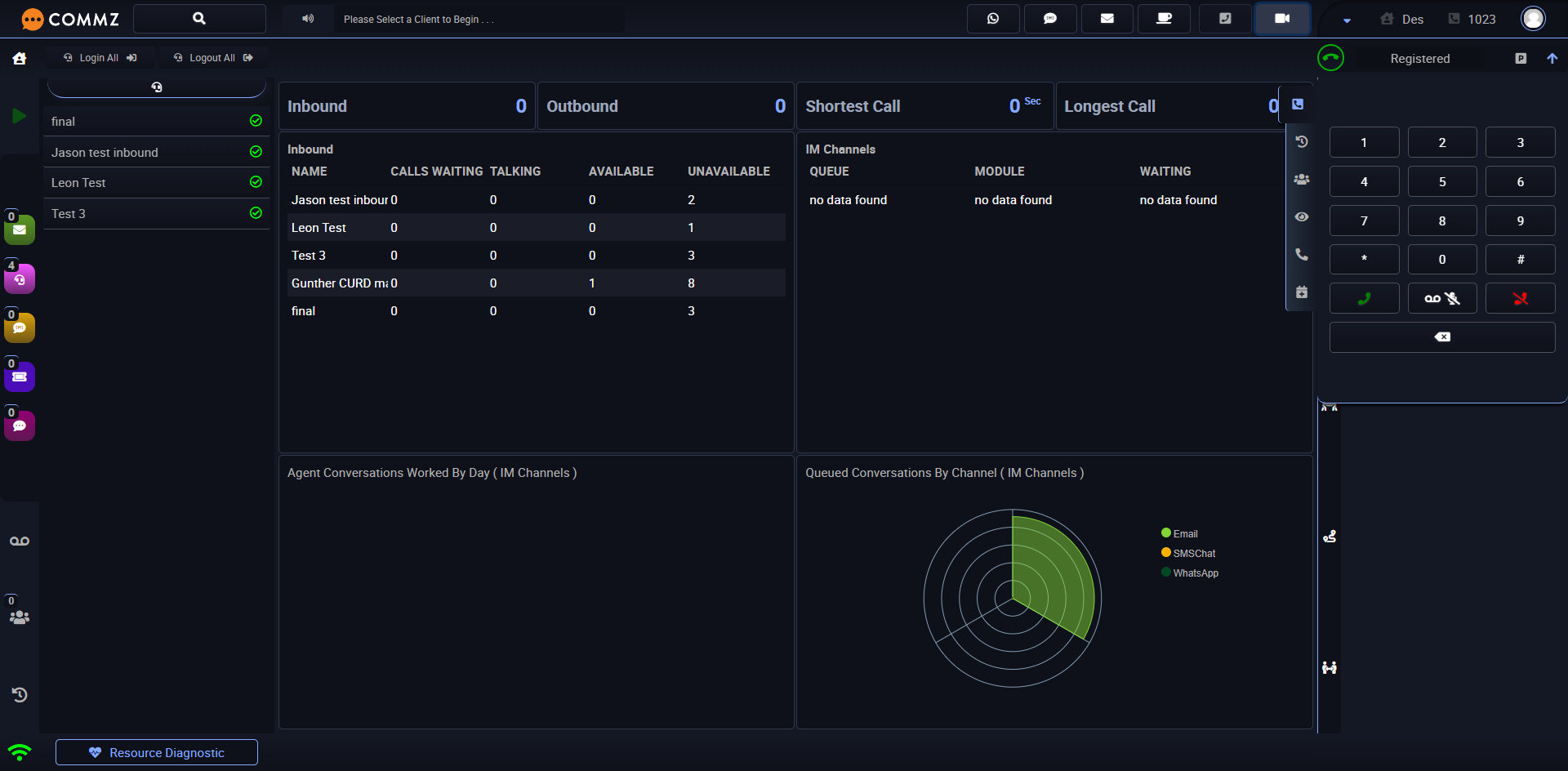Click the user avatar profile icon
This screenshot has width=1568, height=771.
pos(1533,19)
